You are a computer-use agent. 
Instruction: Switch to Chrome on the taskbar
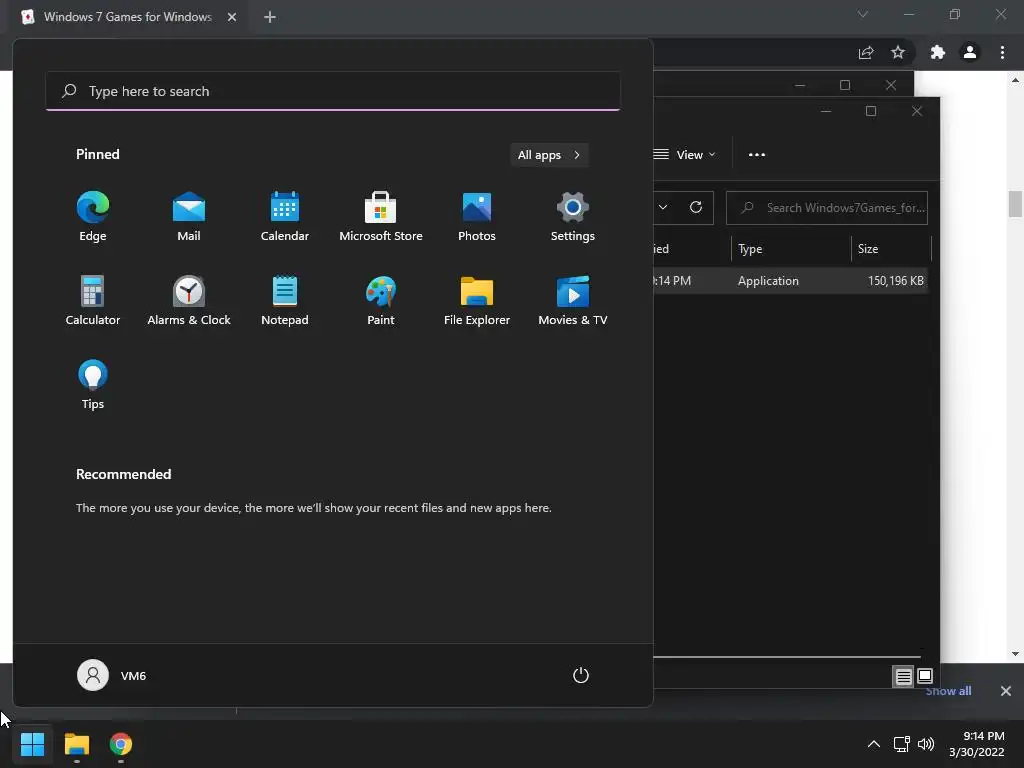[121, 744]
